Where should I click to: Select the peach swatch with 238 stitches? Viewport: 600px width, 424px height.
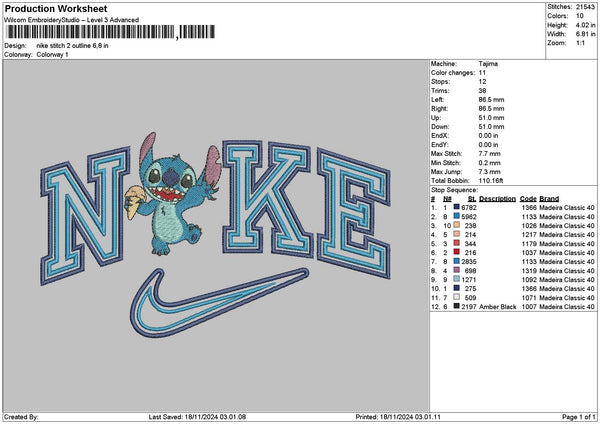click(457, 225)
